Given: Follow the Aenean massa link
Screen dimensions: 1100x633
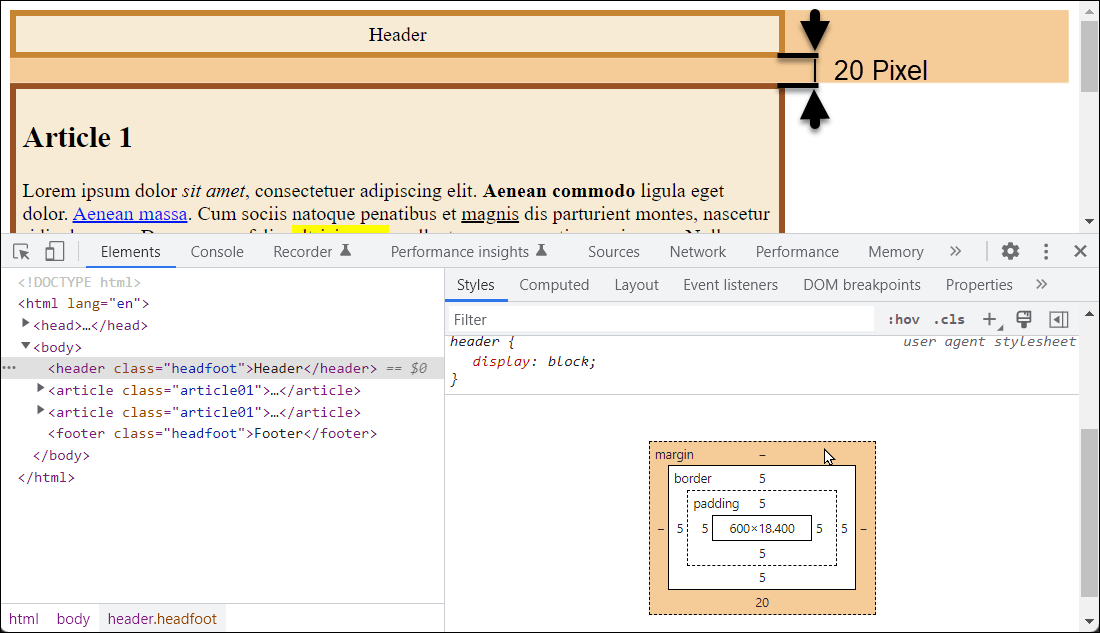Looking at the screenshot, I should click(130, 214).
